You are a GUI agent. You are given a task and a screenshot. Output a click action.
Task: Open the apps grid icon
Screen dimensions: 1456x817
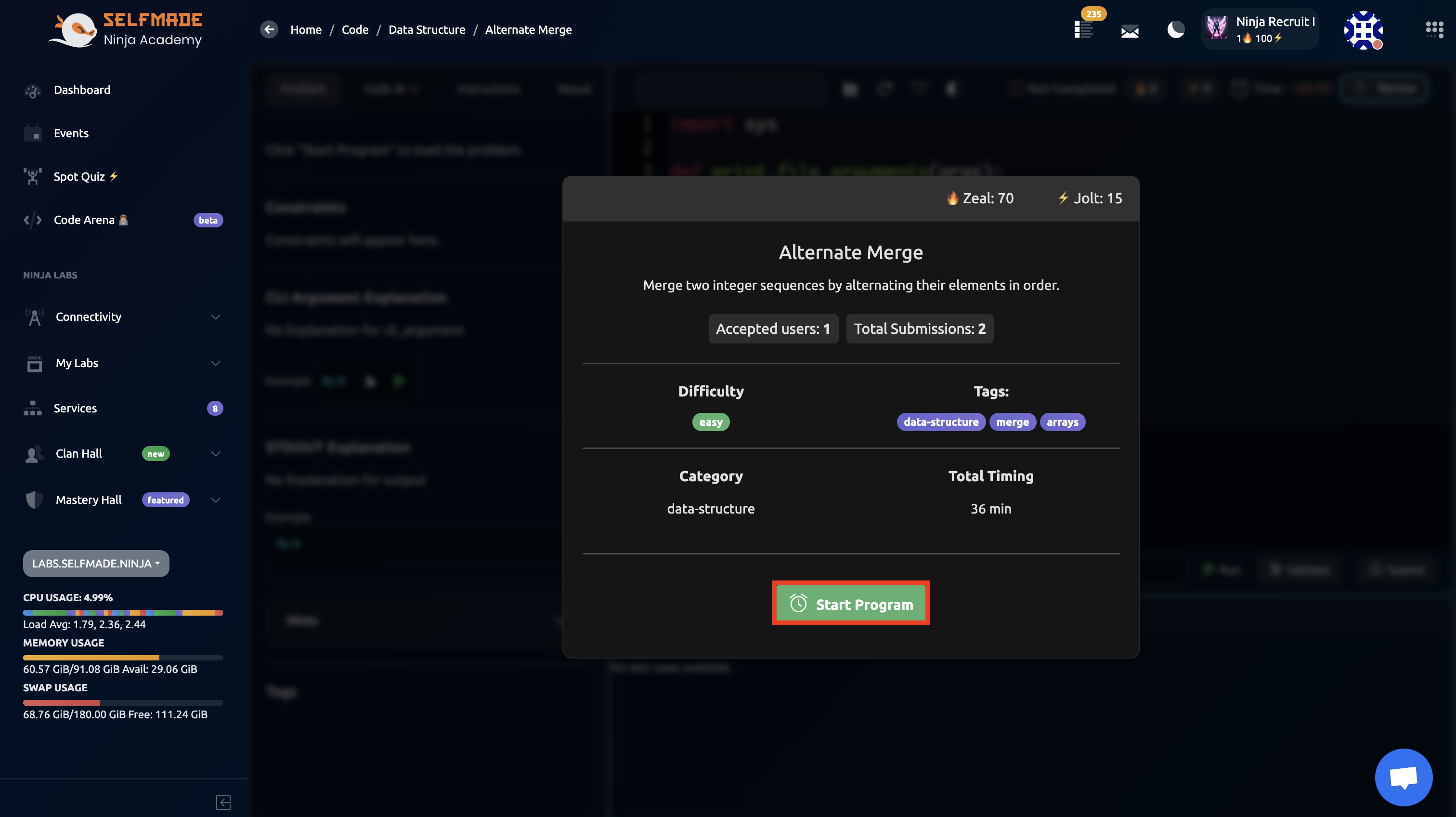[x=1434, y=29]
